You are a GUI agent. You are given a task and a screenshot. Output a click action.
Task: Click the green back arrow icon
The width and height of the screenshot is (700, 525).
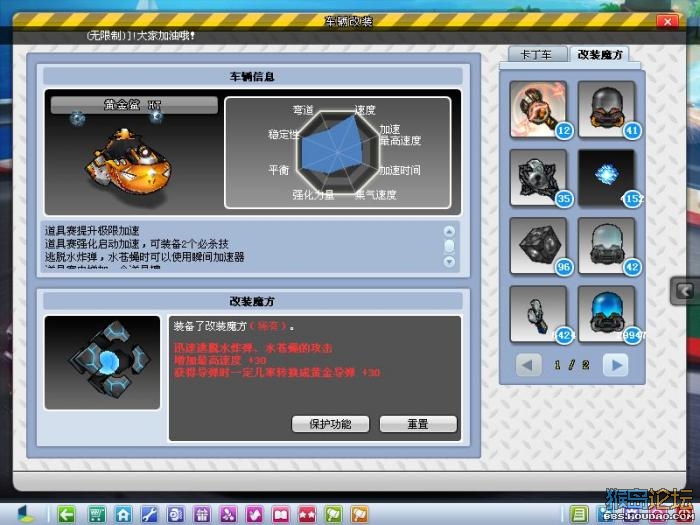67,514
